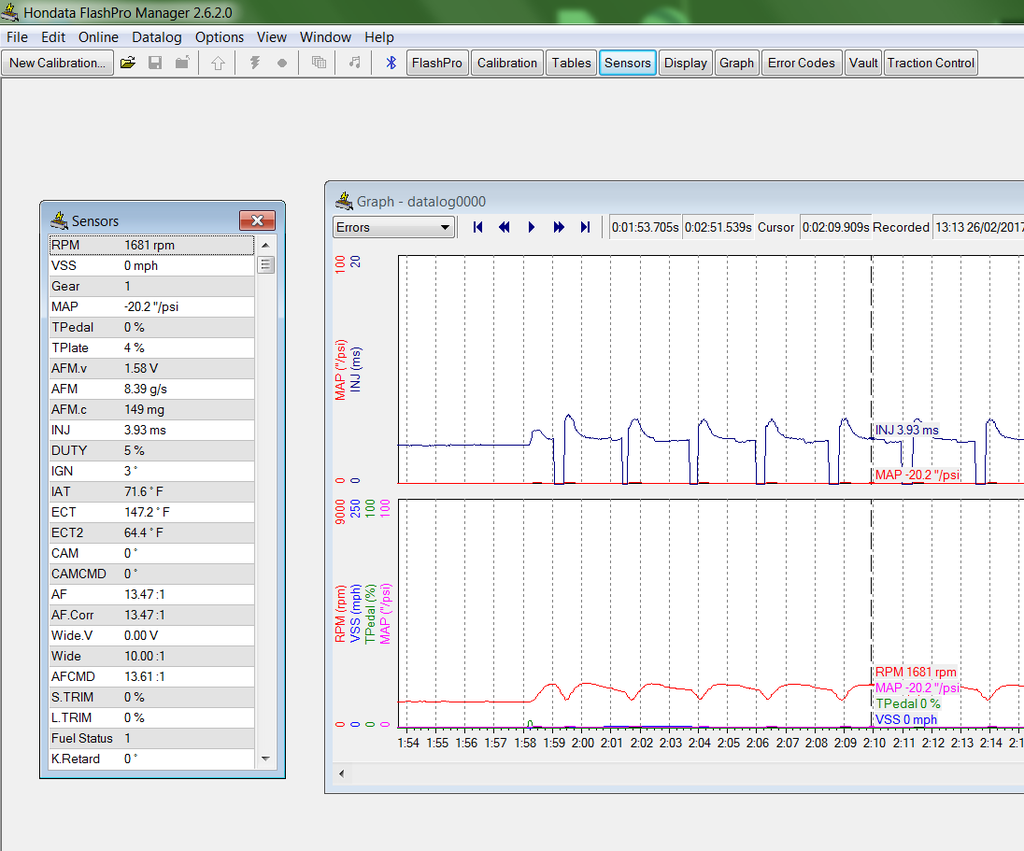
Task: Click Sensors scrollbar down arrow
Action: coord(266,759)
